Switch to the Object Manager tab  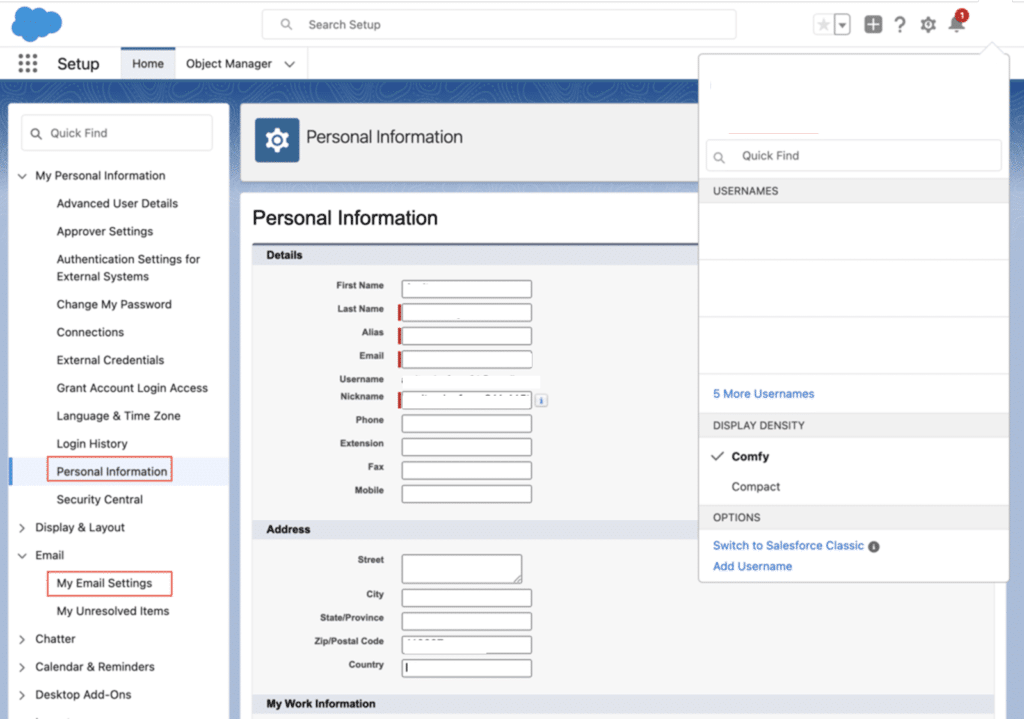pos(229,64)
